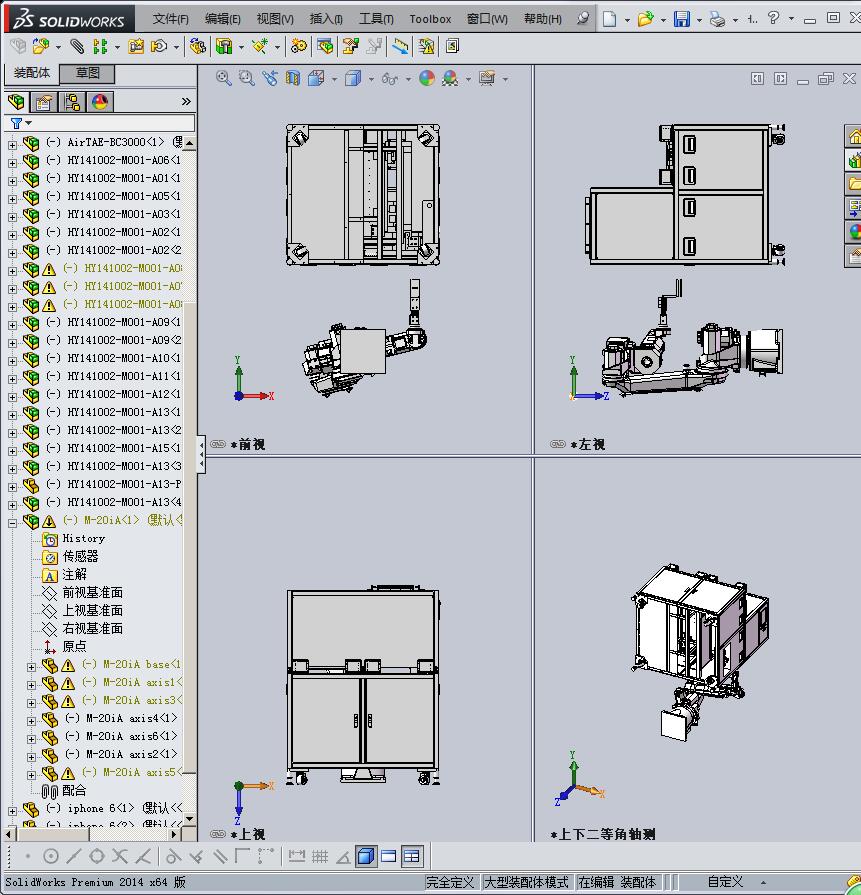
Task: Collapse the M-20iA<1> assembly tree node
Action: click(x=12, y=521)
